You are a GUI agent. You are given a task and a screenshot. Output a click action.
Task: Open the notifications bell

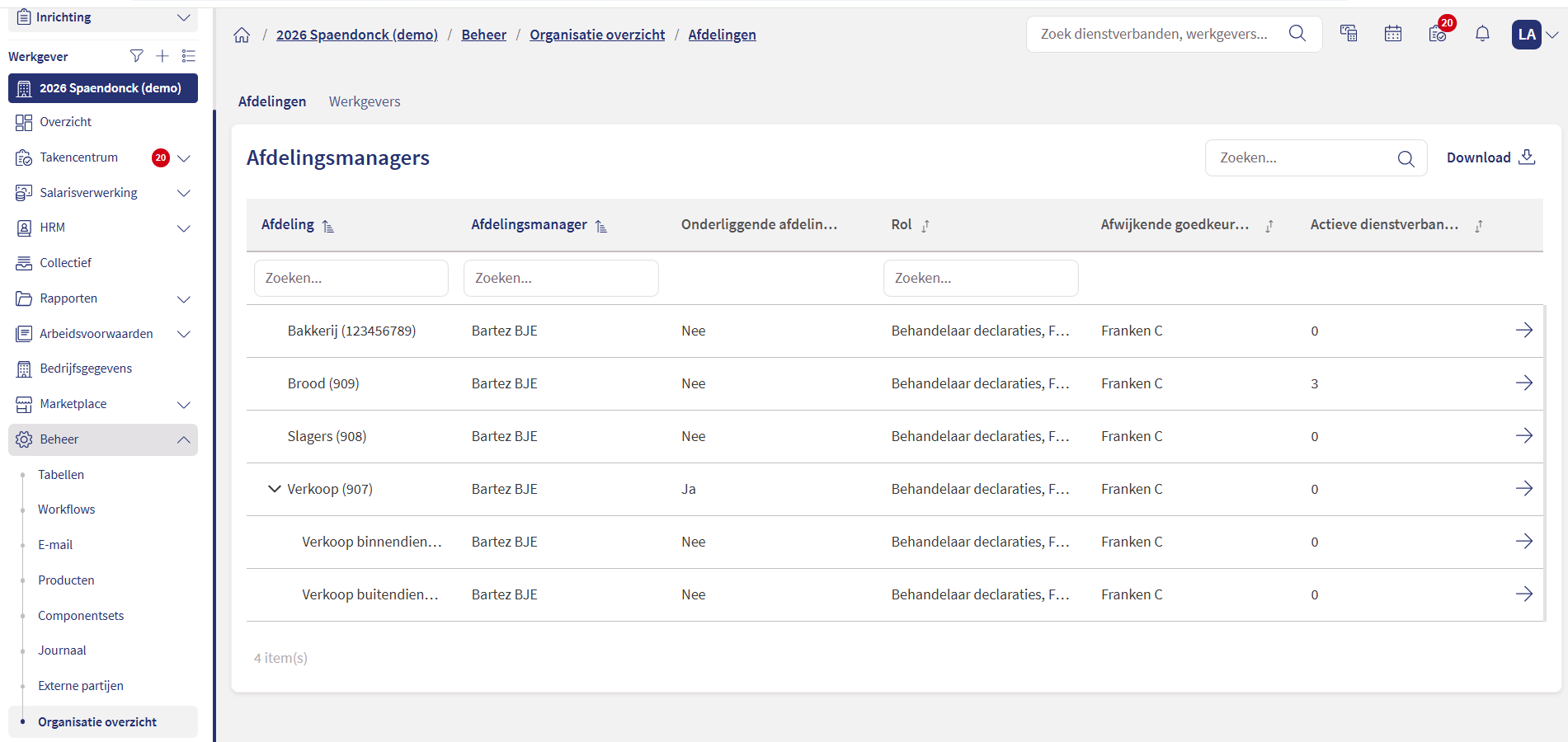point(1482,34)
